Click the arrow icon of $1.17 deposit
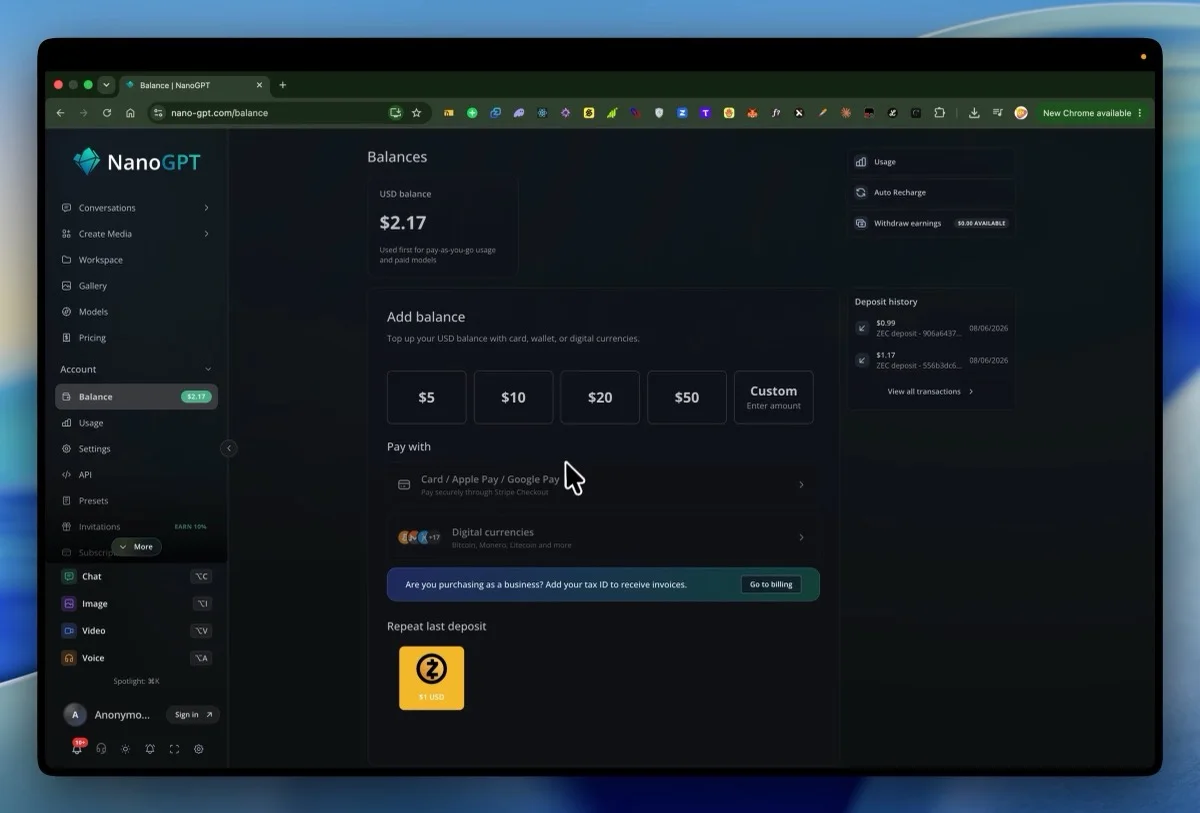This screenshot has width=1200, height=813. (x=862, y=360)
